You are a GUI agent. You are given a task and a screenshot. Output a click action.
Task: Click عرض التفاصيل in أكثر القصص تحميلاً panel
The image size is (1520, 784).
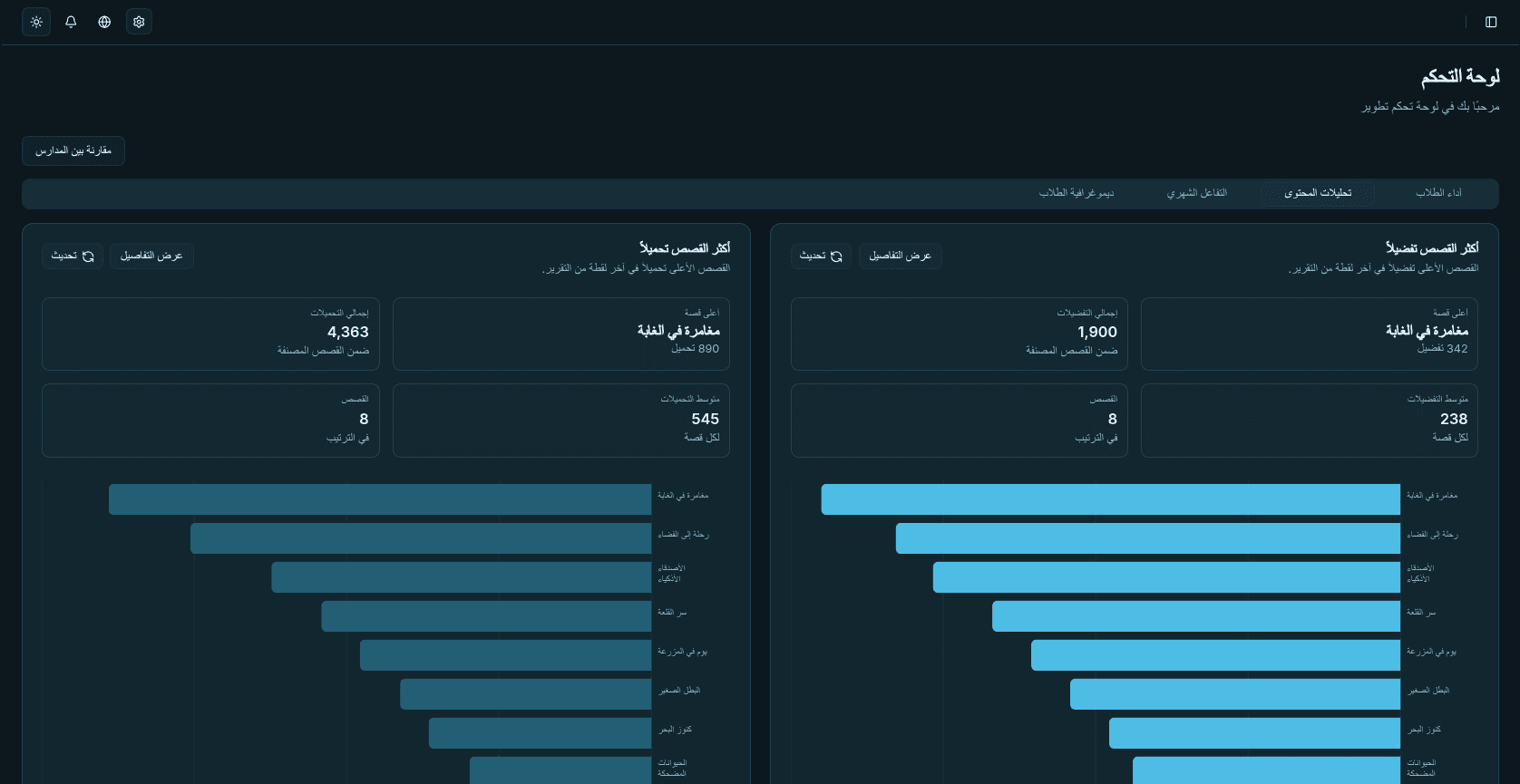(x=151, y=256)
